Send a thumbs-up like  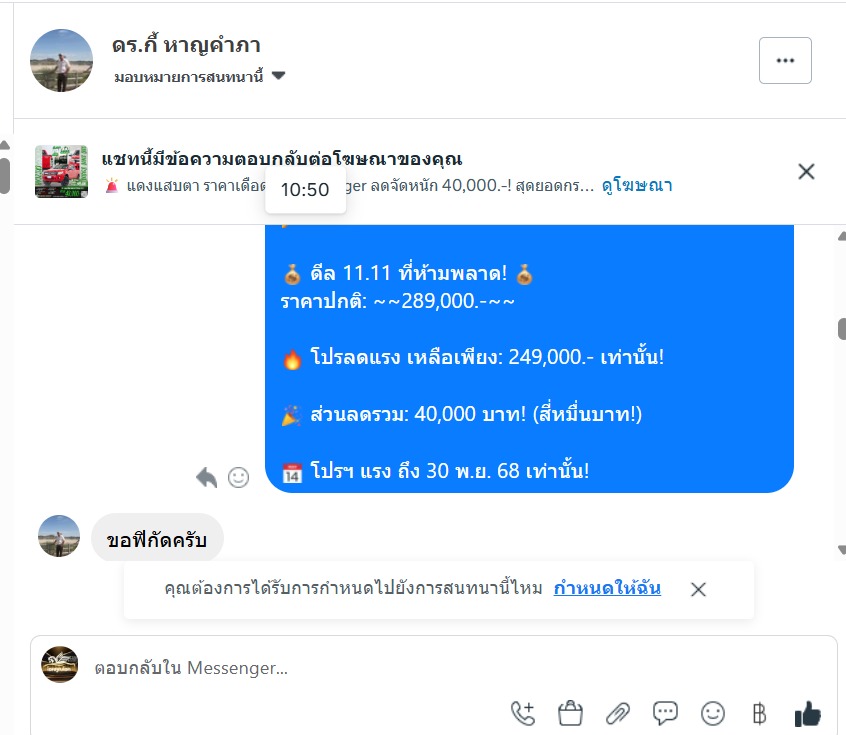coord(807,713)
